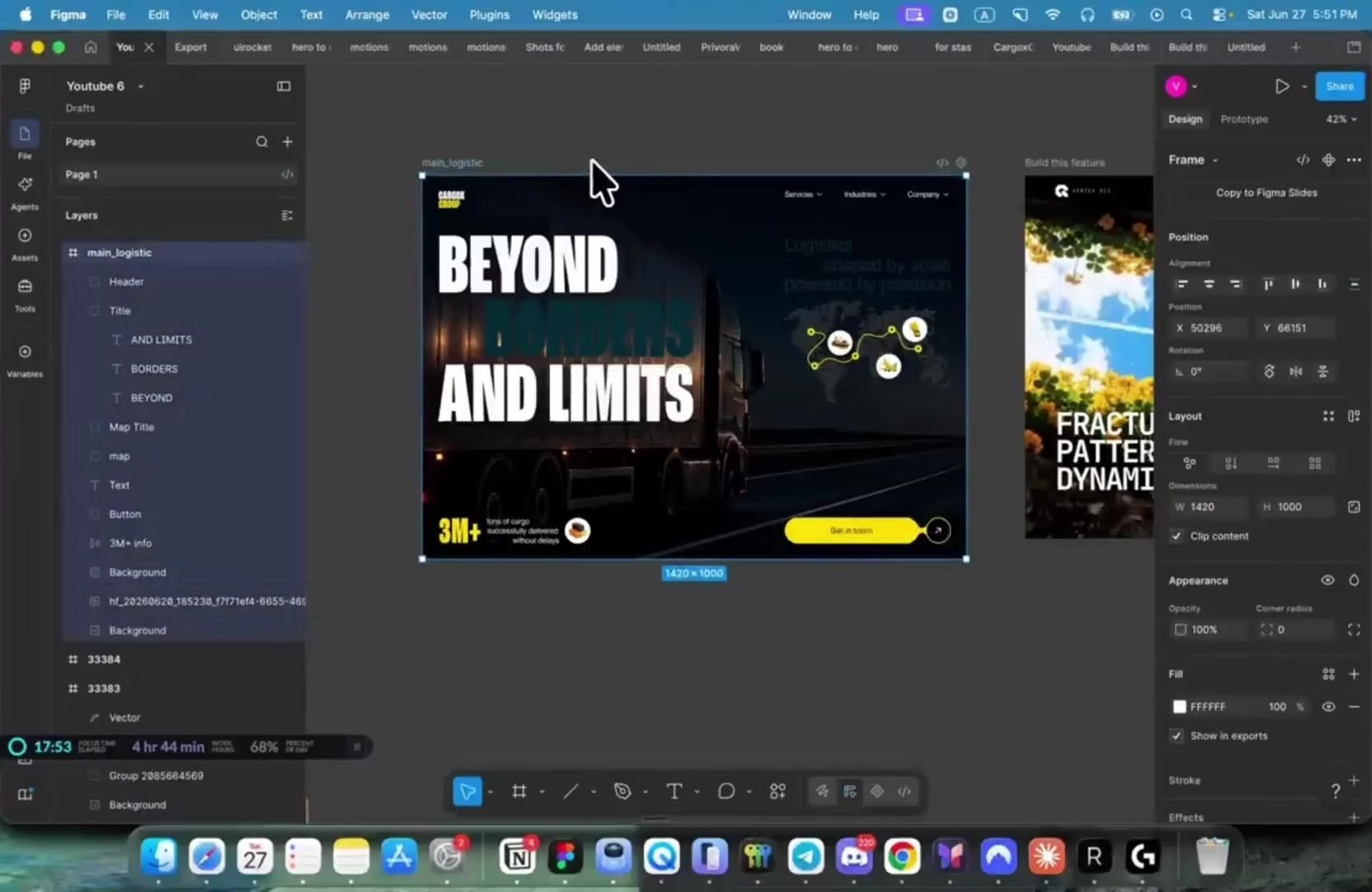
Task: Toggle Appearance visibility eye icon
Action: (1327, 581)
